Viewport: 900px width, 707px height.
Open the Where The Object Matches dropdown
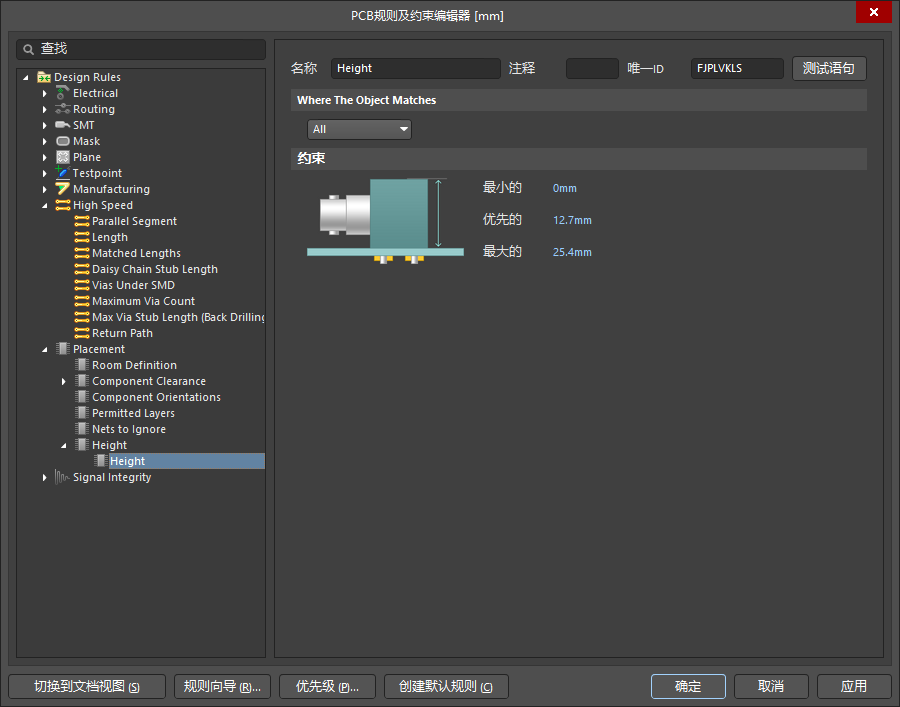pos(359,129)
